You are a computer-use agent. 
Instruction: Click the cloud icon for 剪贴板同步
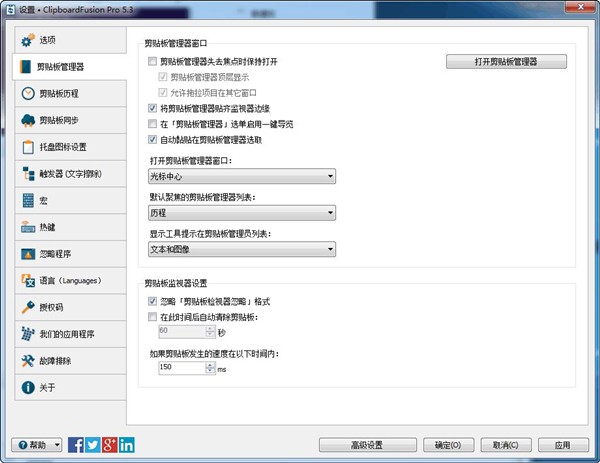click(x=28, y=120)
